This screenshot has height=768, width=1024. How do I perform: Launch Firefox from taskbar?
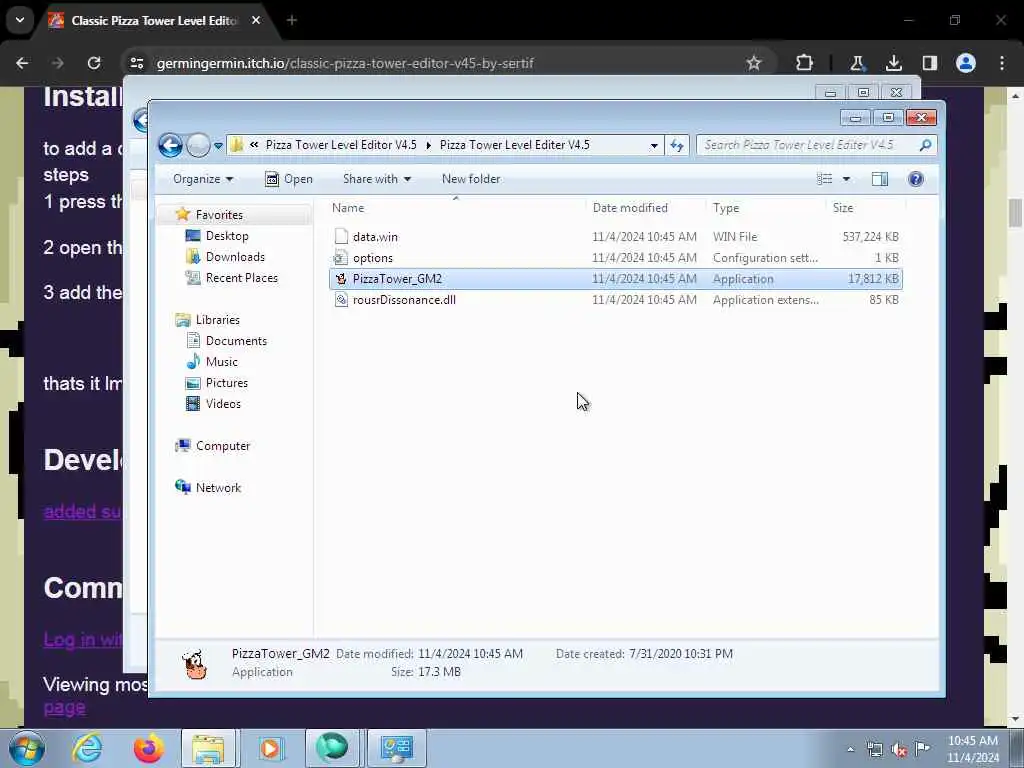click(x=148, y=748)
